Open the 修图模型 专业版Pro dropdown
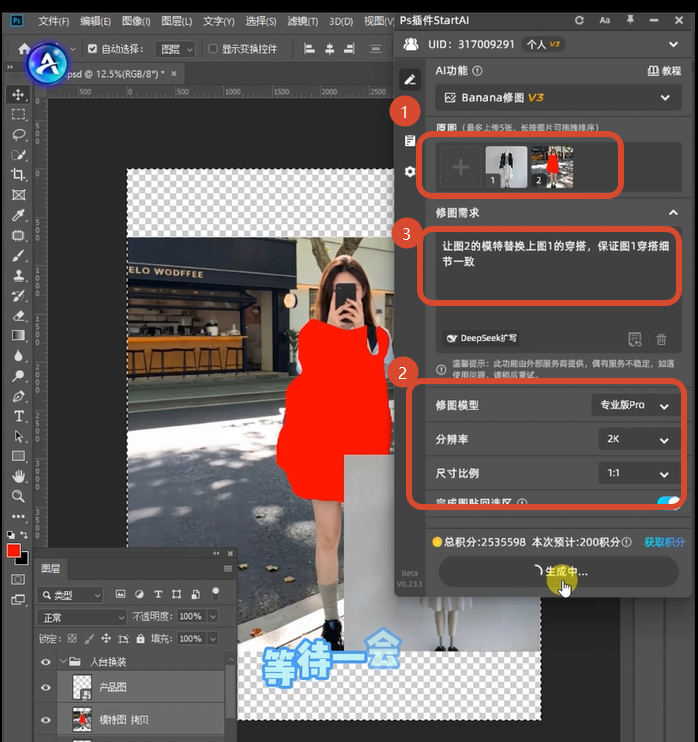698x742 pixels. 634,405
